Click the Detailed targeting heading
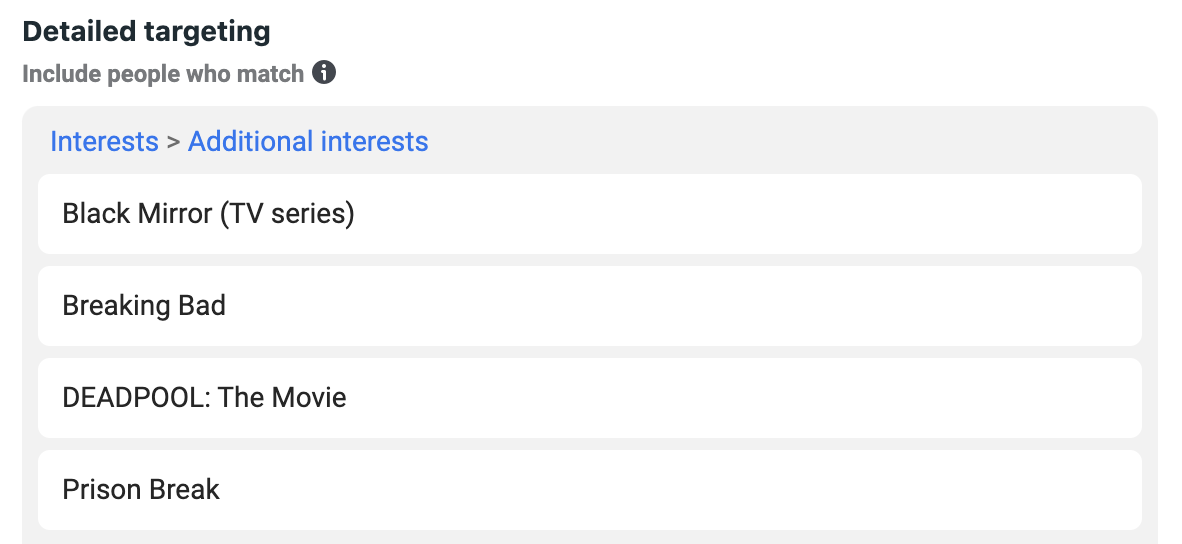This screenshot has height=544, width=1182. pos(146,32)
